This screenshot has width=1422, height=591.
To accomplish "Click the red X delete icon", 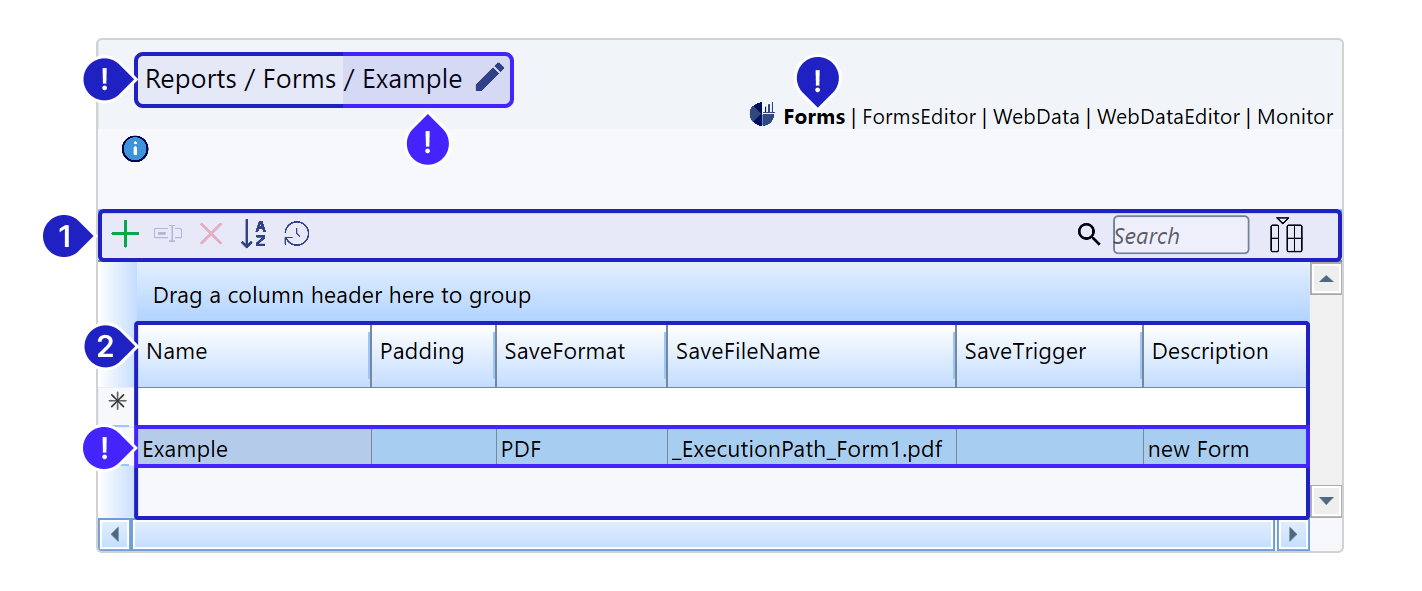I will coord(211,235).
